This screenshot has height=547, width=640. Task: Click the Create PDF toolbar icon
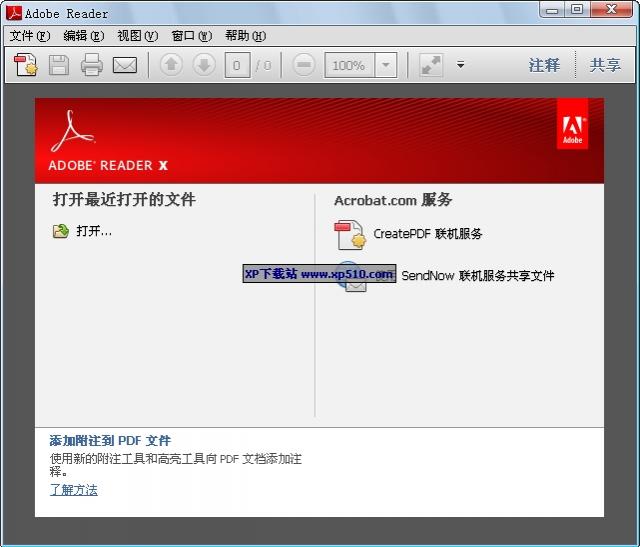point(26,65)
